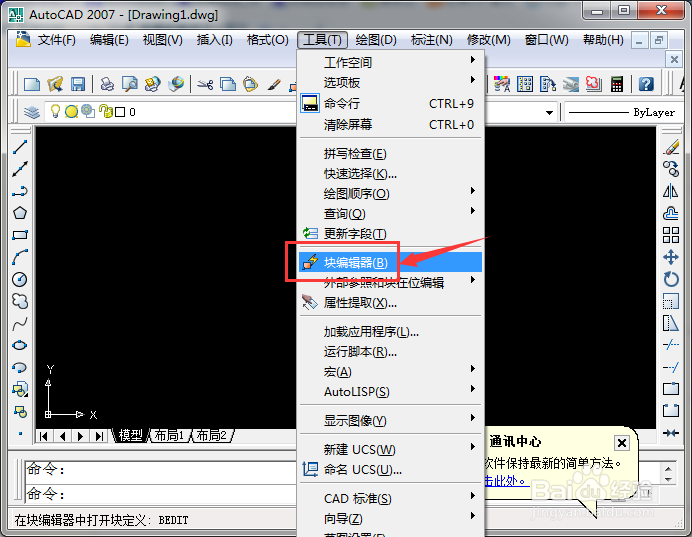Select the Polyline tool
The image size is (692, 537).
point(19,191)
